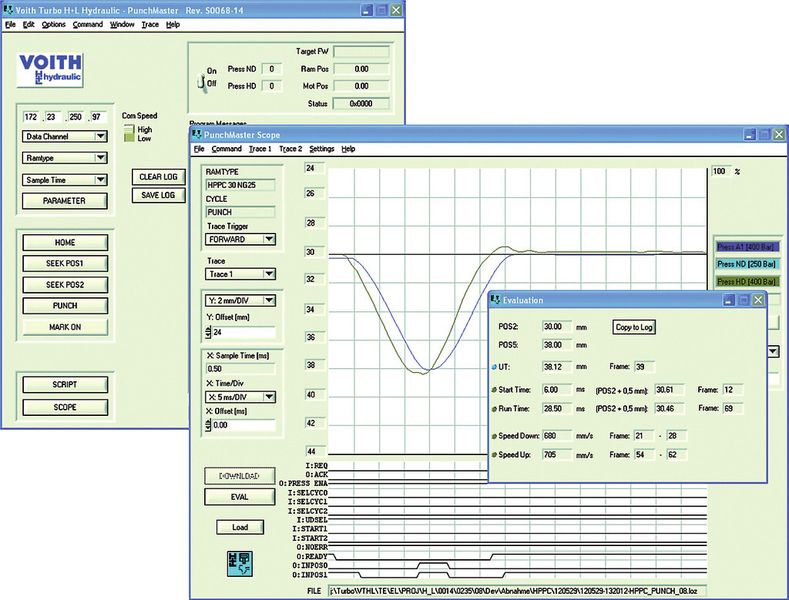Image resolution: width=789 pixels, height=600 pixels.
Task: Click the POS2 value 30.00
Action: click(x=557, y=327)
